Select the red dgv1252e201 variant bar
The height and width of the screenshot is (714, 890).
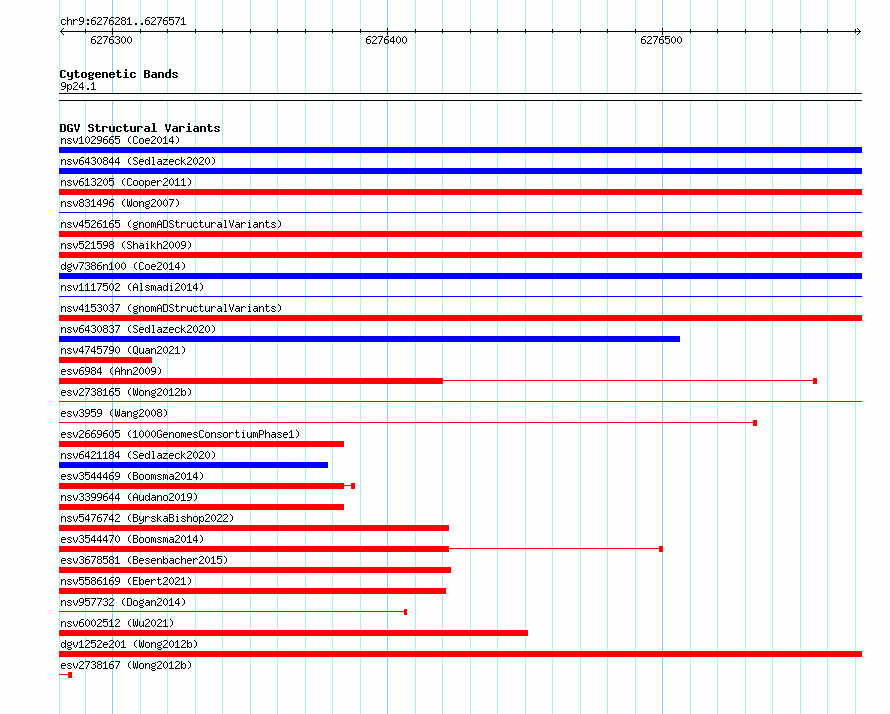[x=460, y=654]
